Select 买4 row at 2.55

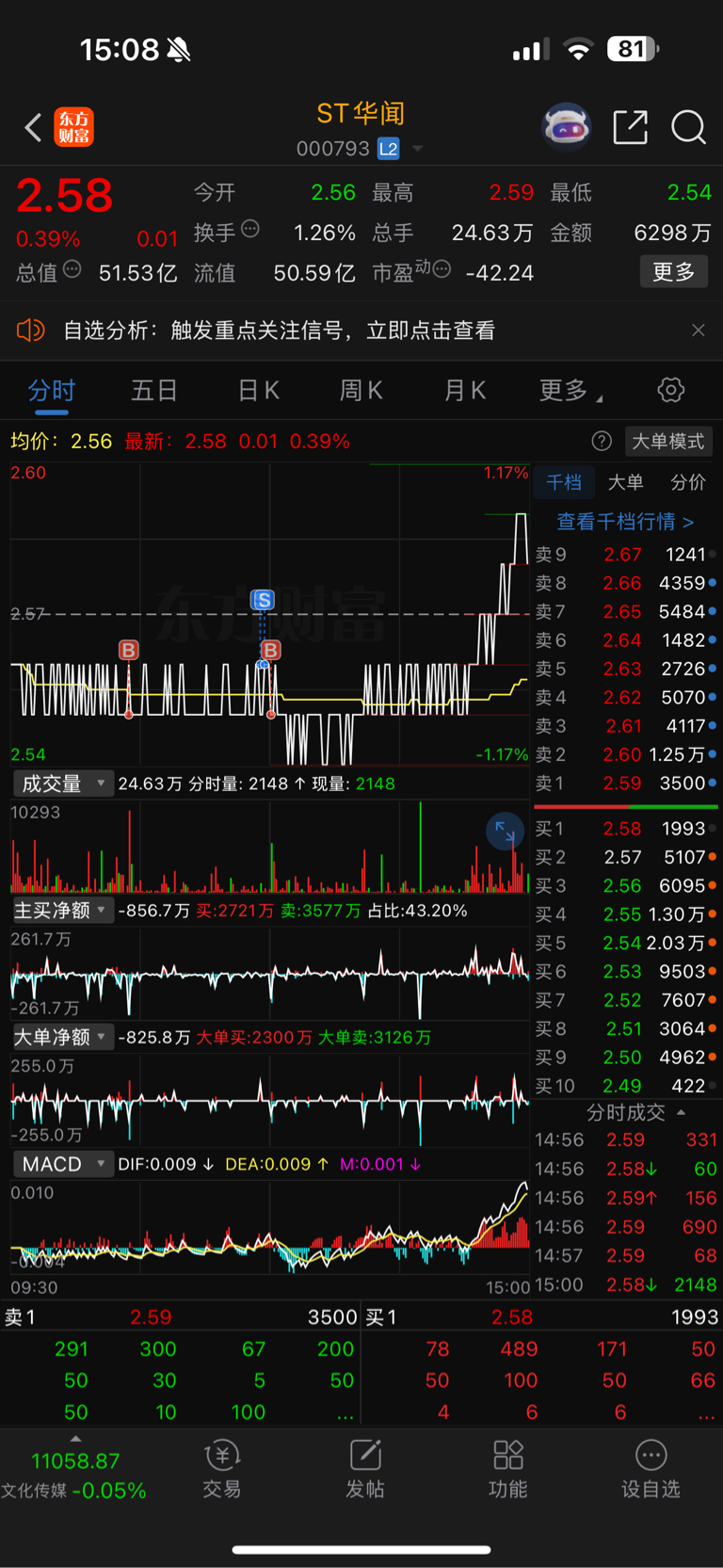point(626,914)
